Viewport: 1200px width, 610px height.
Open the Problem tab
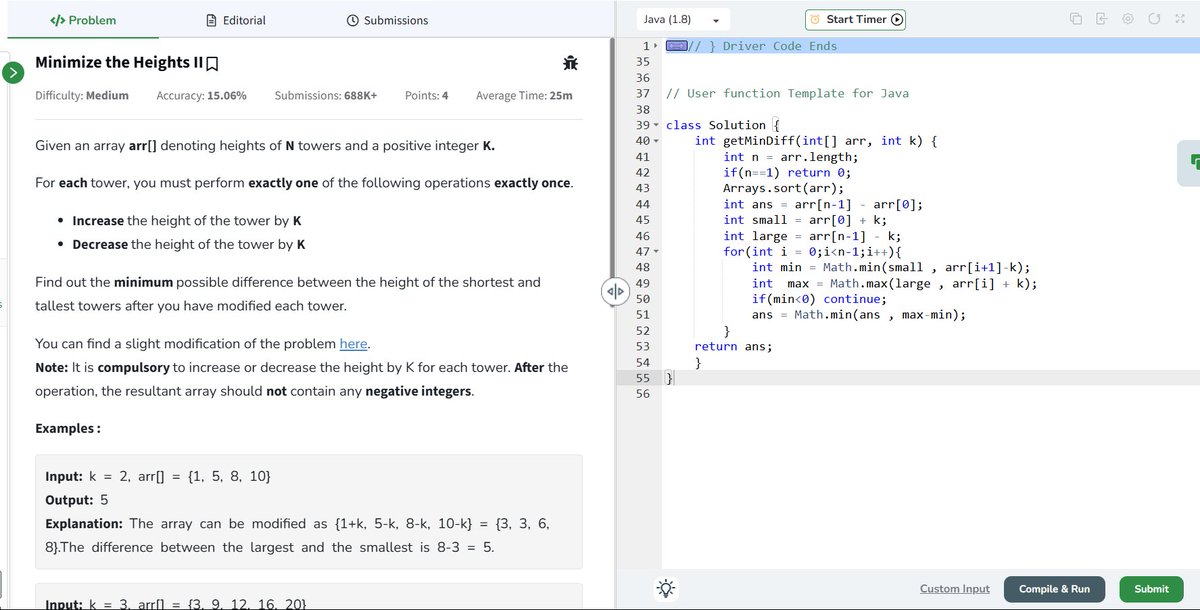pyautogui.click(x=83, y=20)
